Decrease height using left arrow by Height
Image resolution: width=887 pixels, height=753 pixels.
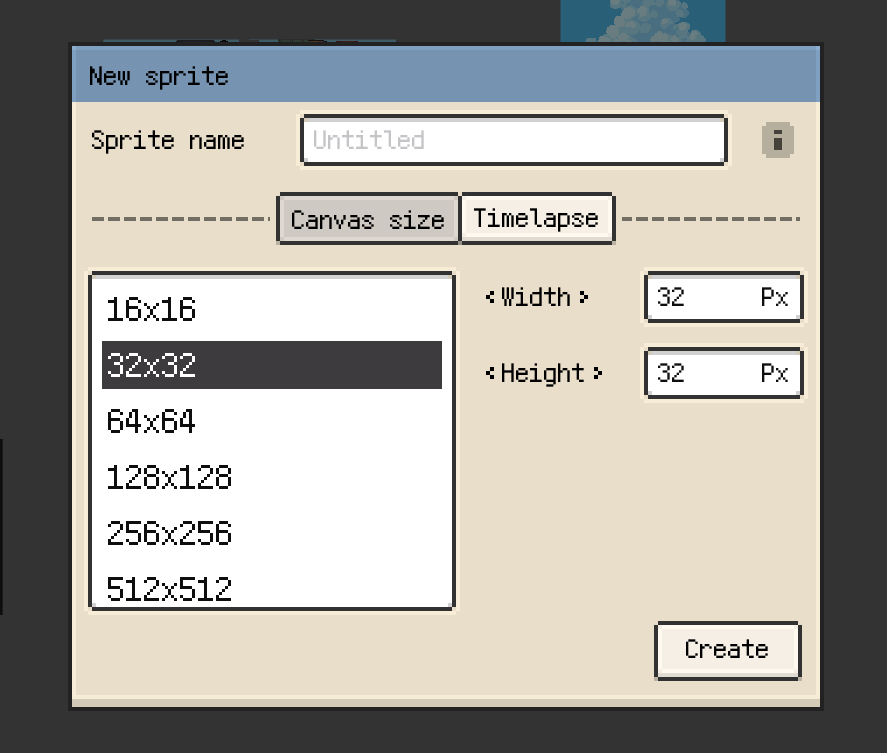pos(490,373)
